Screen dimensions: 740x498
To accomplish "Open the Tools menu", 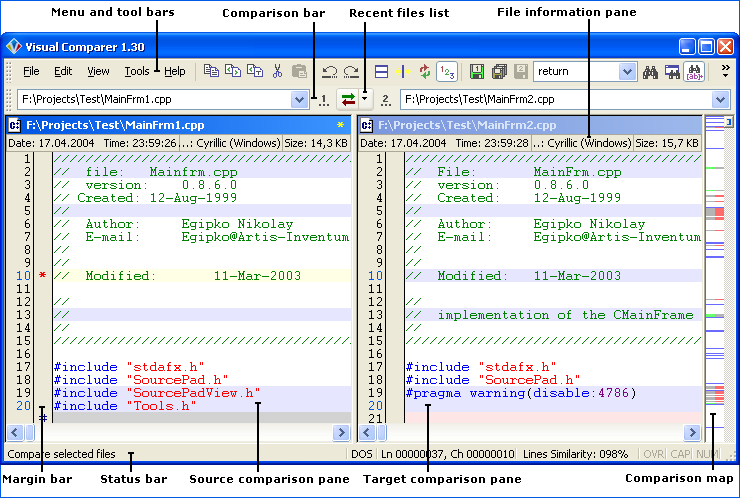I will [137, 72].
